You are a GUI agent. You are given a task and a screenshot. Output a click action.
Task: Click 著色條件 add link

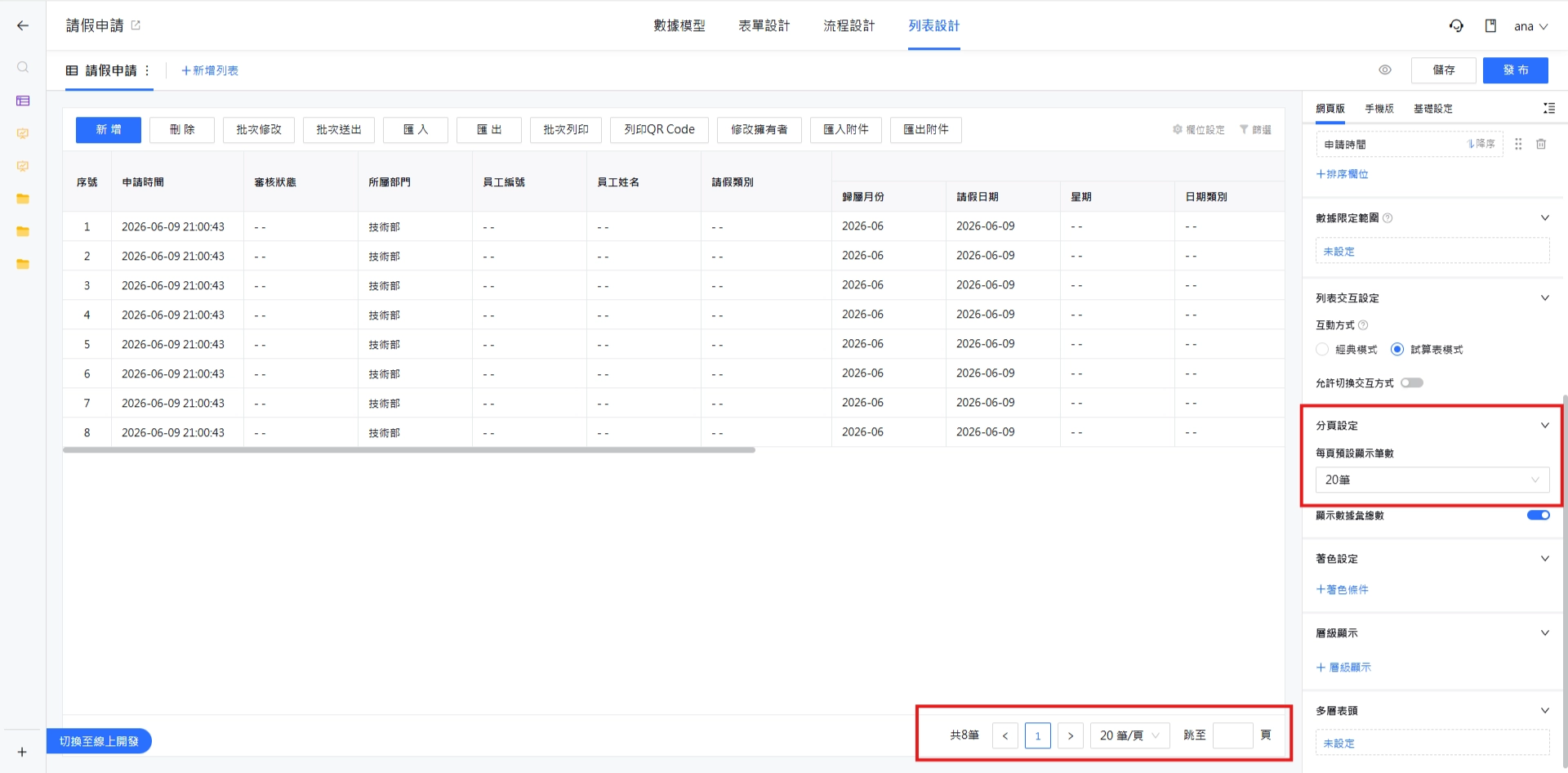point(1343,589)
